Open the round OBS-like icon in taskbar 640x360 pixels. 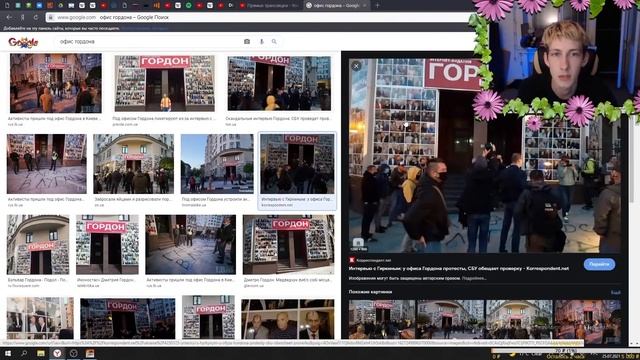click(x=73, y=353)
